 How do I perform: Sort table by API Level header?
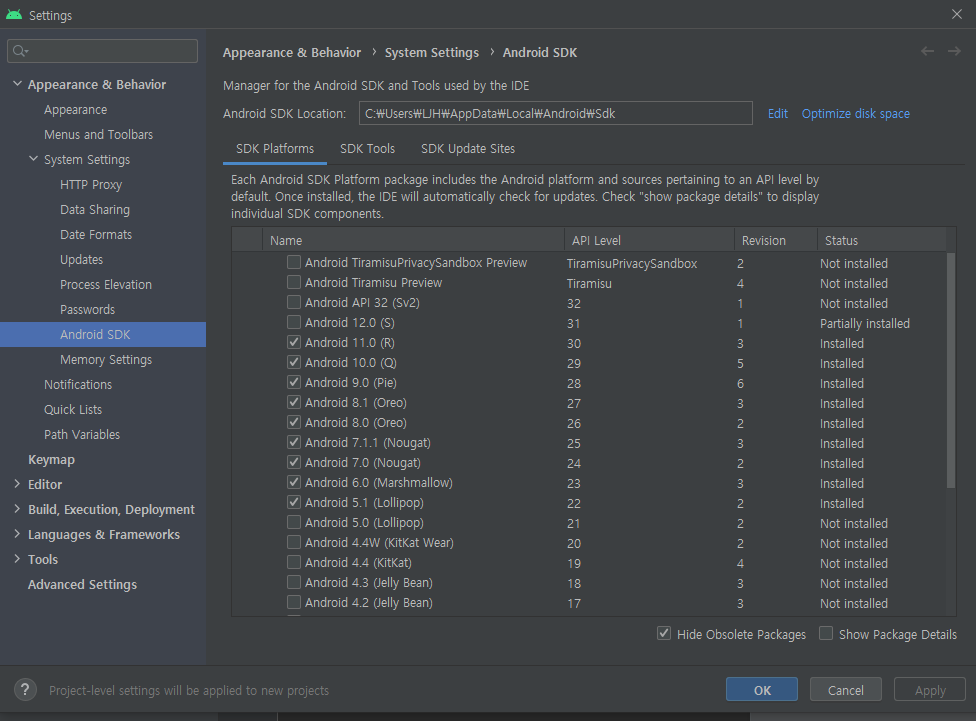tap(649, 240)
